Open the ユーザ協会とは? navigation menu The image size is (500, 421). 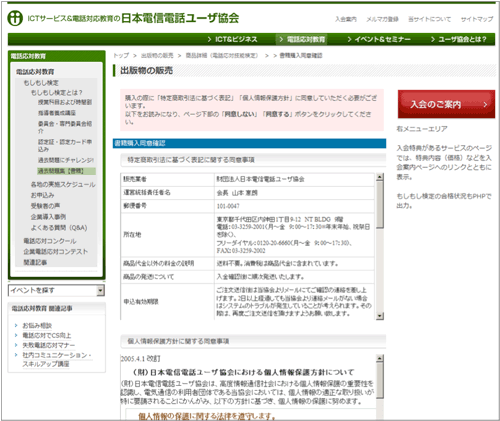(x=458, y=39)
